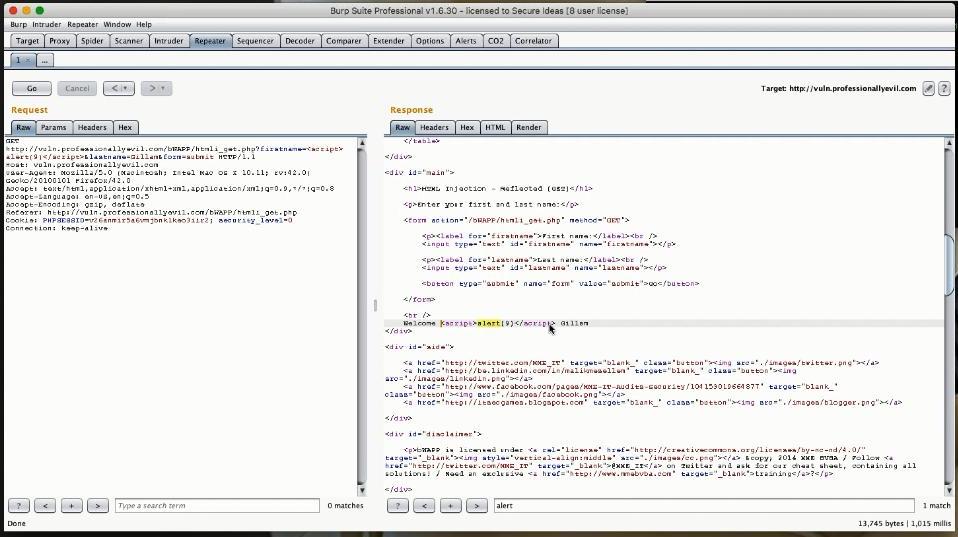
Task: Click the Done status text
Action: (x=16, y=524)
